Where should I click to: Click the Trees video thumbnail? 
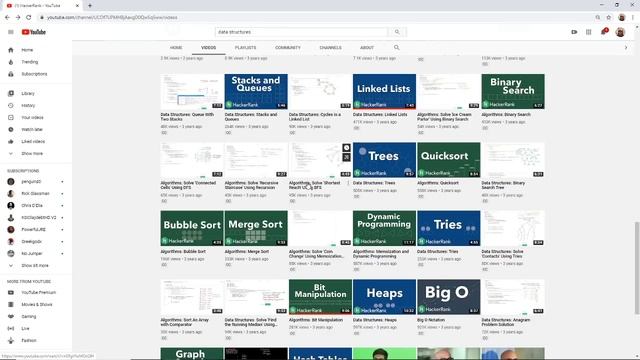384,160
